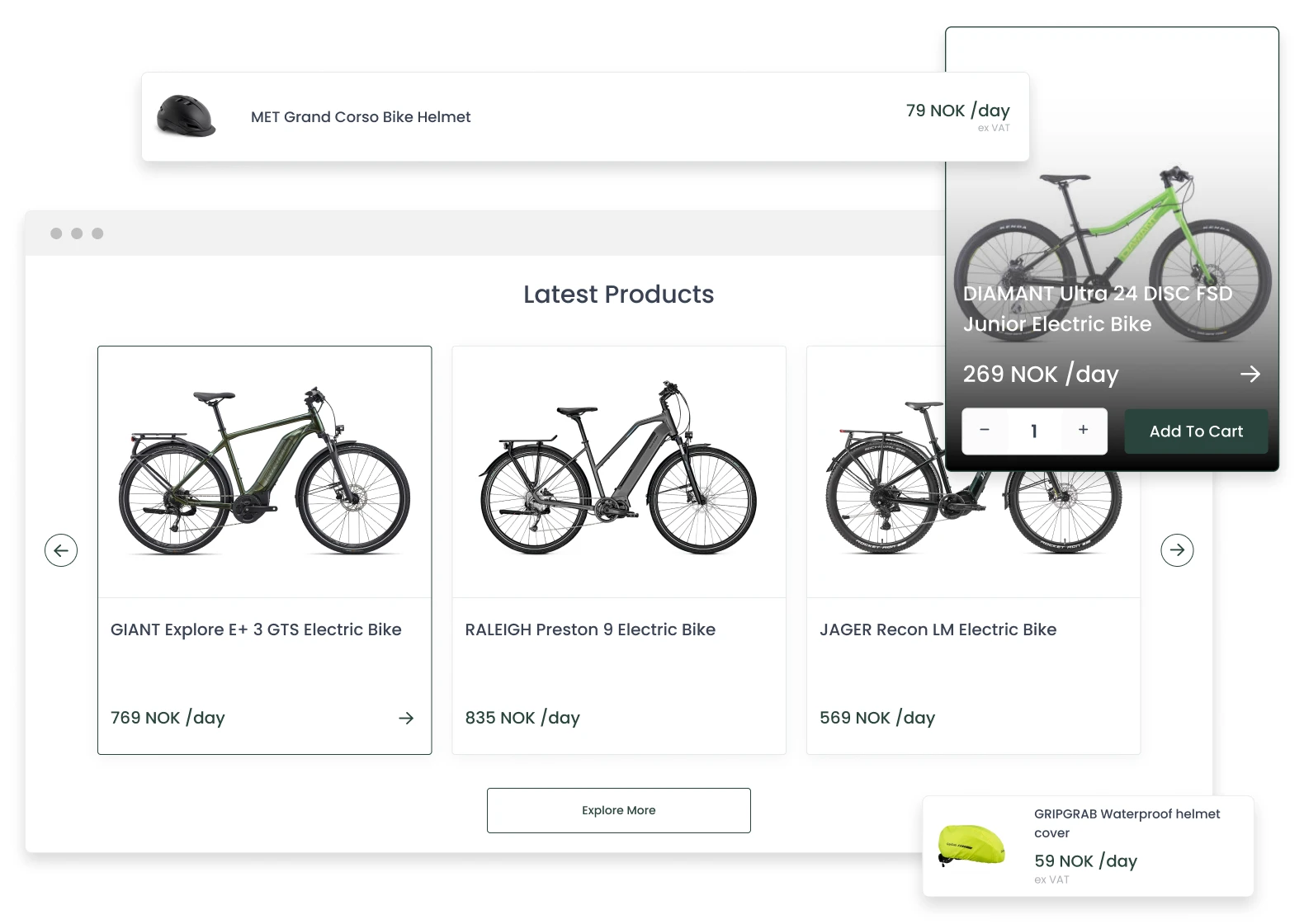Open GIANT Explore E+ 3 GTS Electric Bike title
This screenshot has width=1304, height=924.
click(256, 629)
